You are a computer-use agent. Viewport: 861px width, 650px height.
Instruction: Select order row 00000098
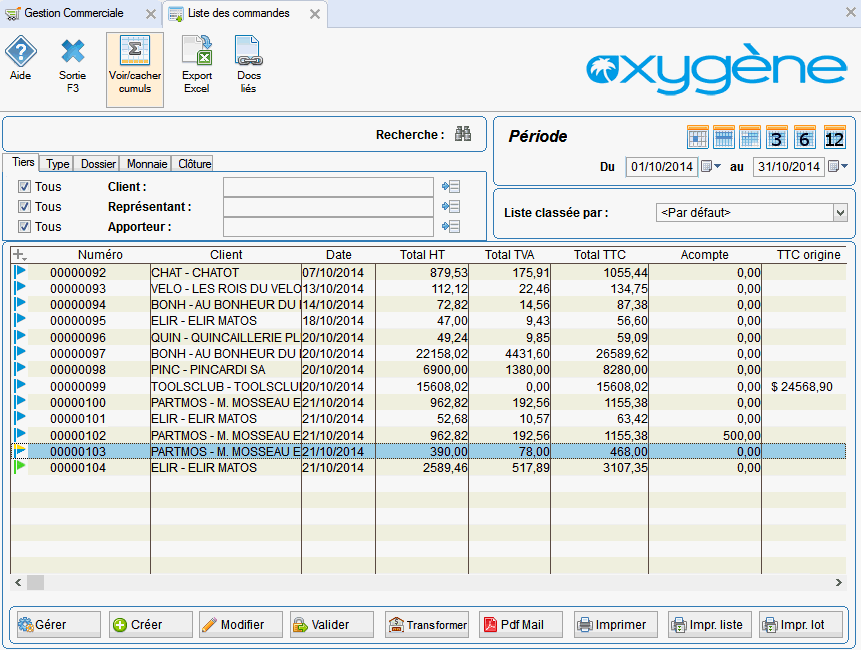(428, 369)
